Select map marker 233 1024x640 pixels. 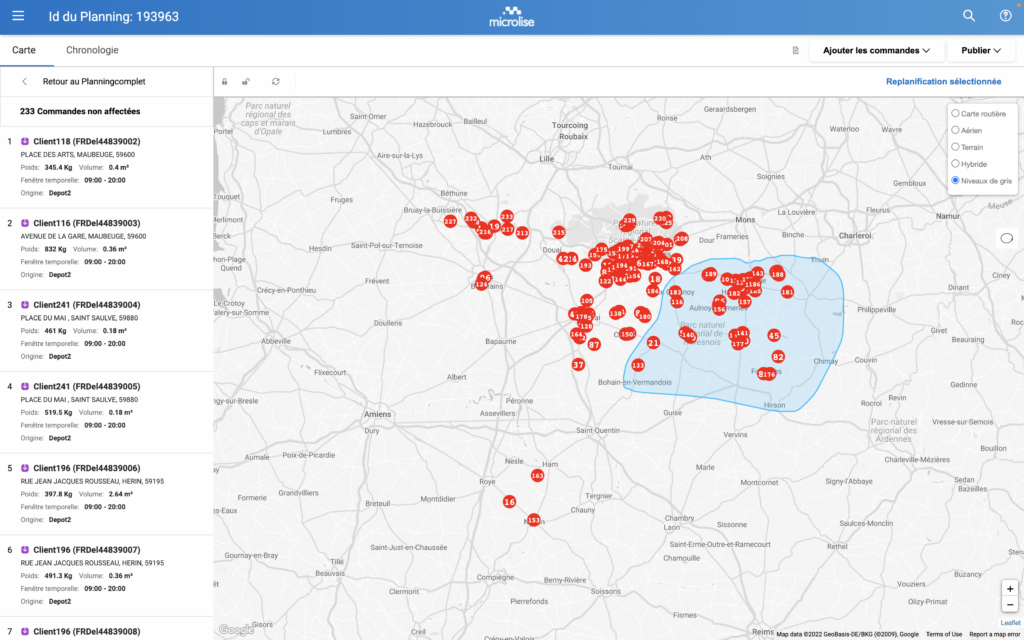click(507, 216)
